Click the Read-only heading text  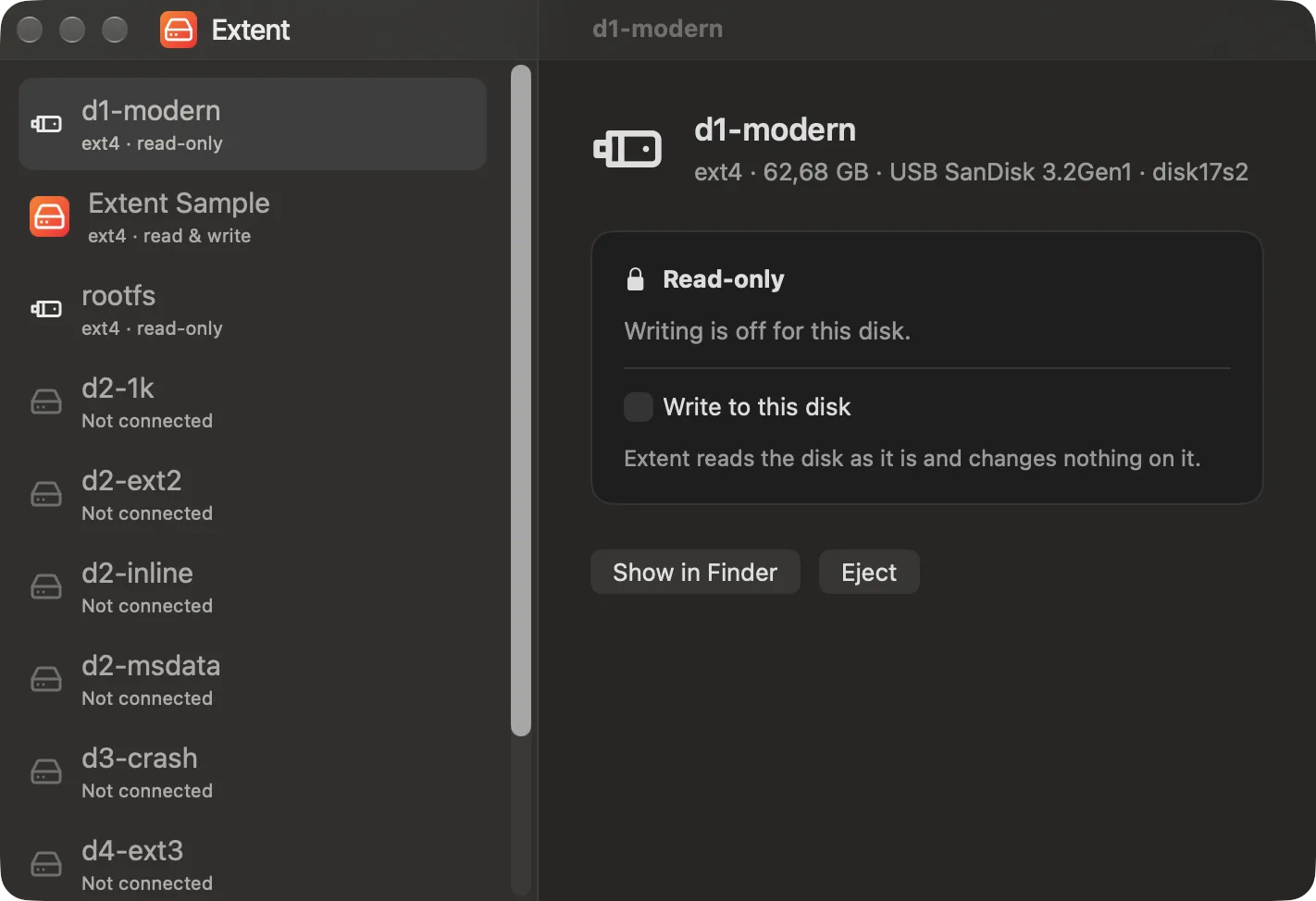[724, 279]
